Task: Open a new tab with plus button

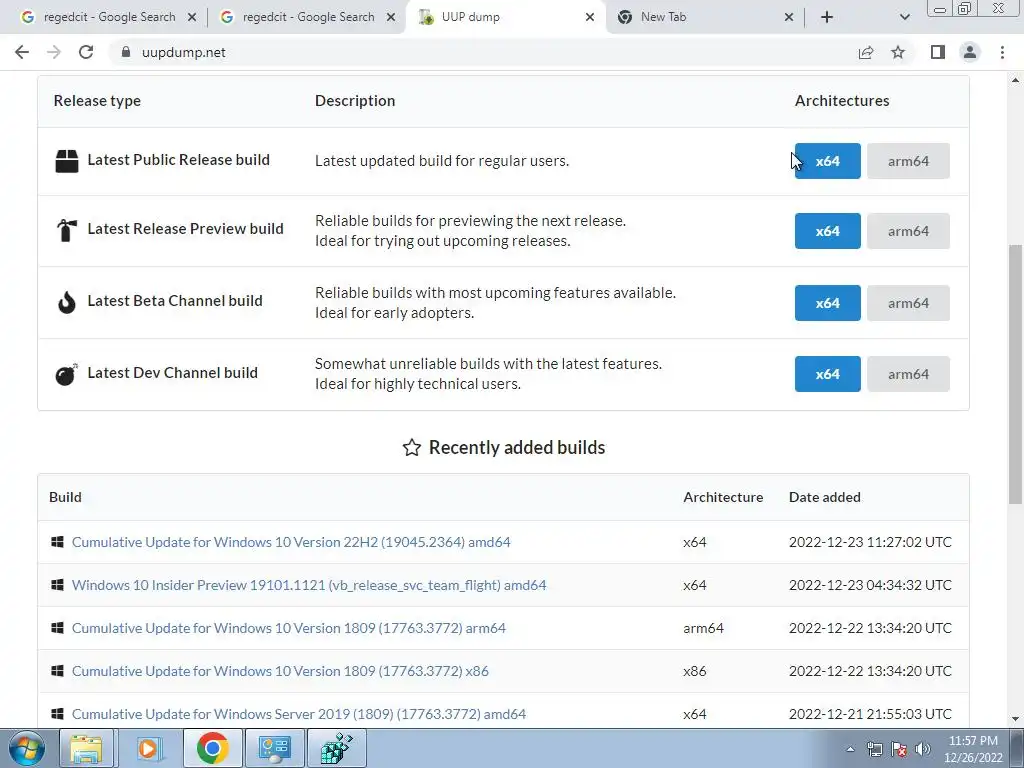Action: 827,17
